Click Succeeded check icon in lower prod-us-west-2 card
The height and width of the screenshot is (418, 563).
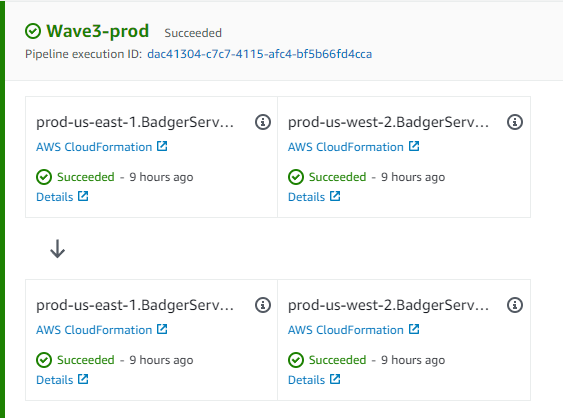296,360
